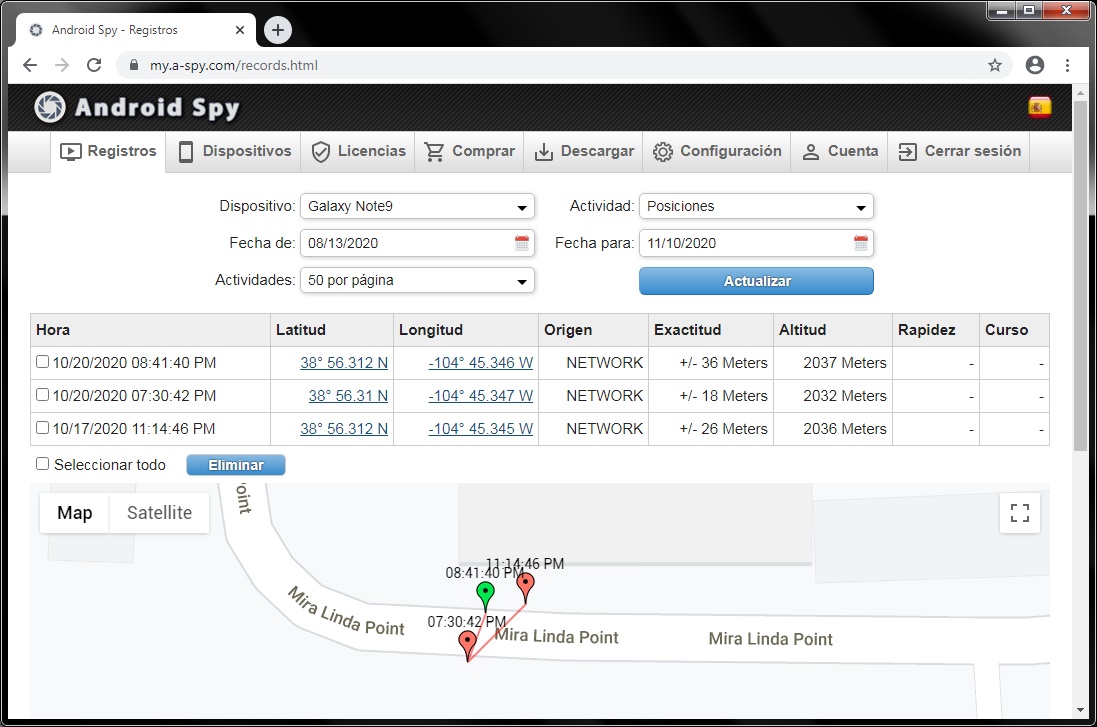Screen dimensions: 1097x727
Task: Check the 10/20/2020 07:30:42 PM row checkbox
Action: tap(43, 395)
